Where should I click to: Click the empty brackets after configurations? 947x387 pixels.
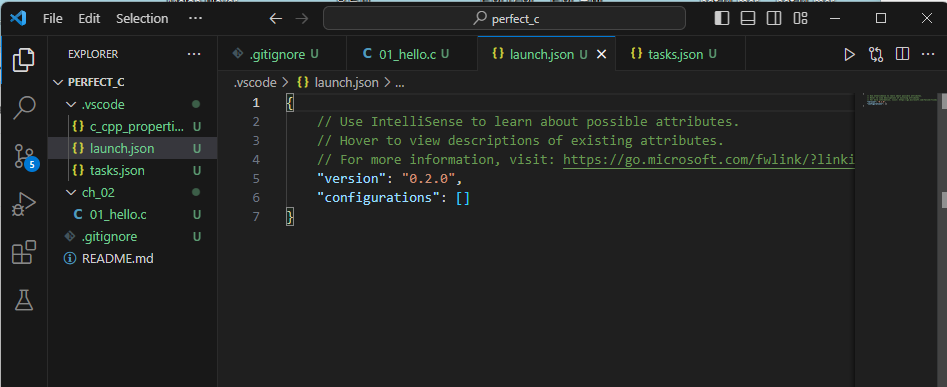click(x=463, y=197)
